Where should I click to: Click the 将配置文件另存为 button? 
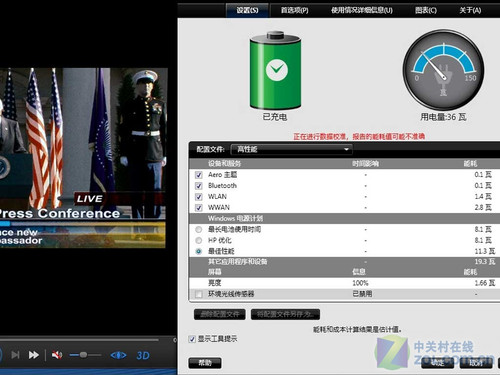click(285, 314)
